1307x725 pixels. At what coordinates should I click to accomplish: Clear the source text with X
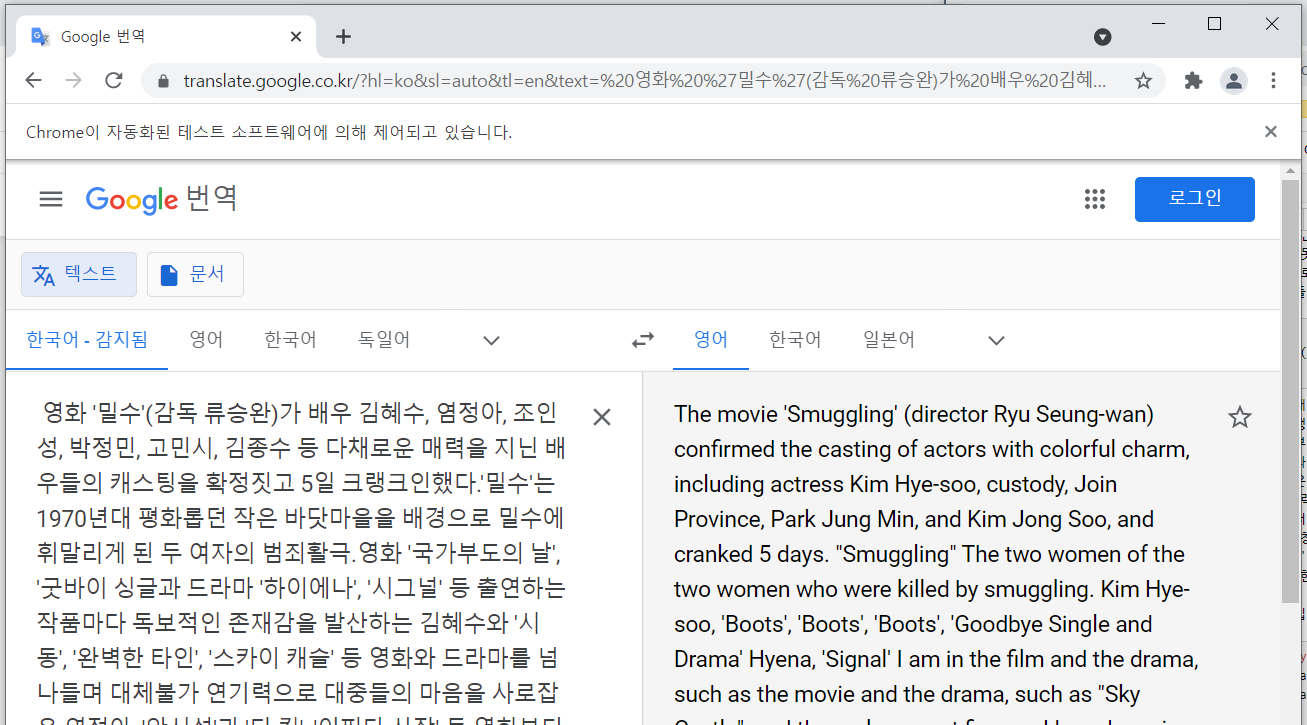point(602,417)
